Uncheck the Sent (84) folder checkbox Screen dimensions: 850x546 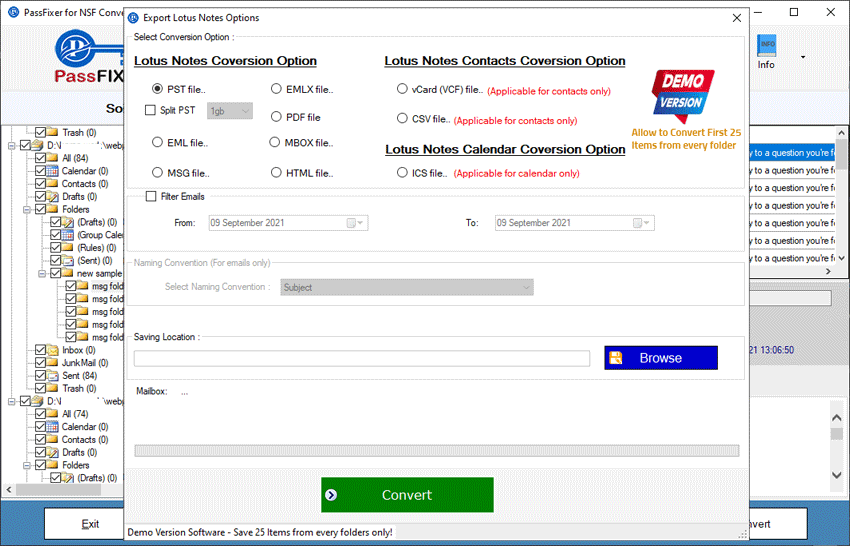tap(41, 375)
